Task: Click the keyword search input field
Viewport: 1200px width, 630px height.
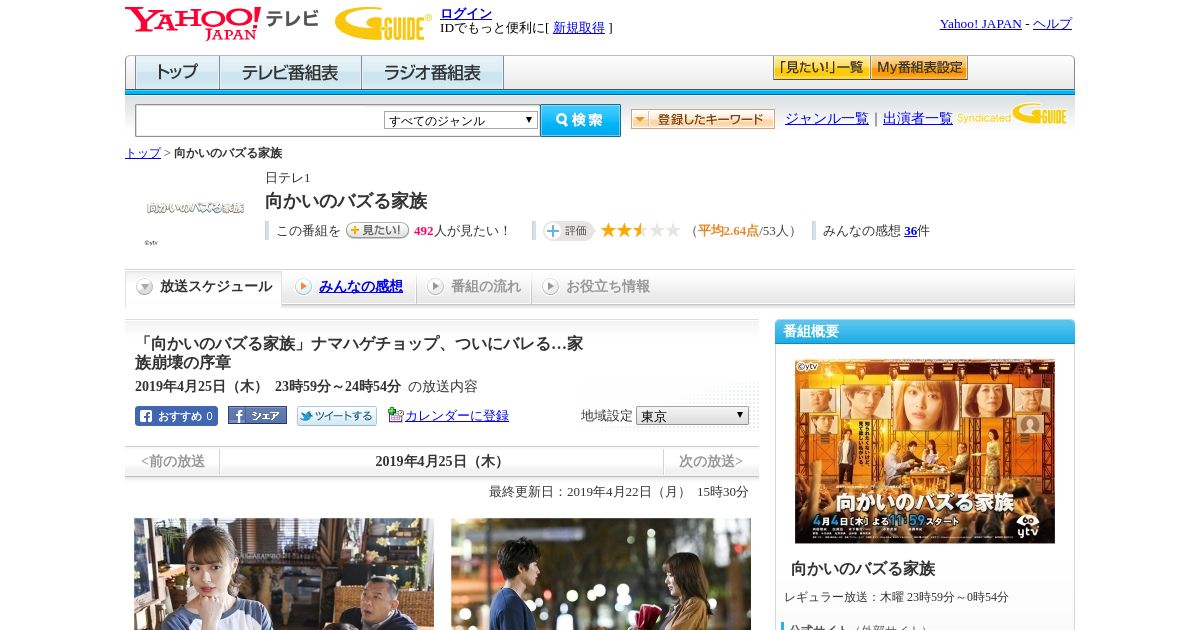Action: coord(259,120)
